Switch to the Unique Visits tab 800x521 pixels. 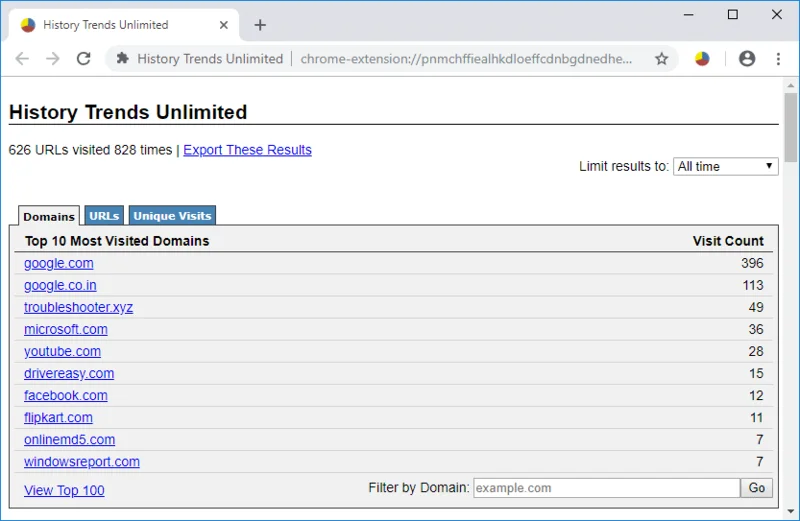point(172,216)
